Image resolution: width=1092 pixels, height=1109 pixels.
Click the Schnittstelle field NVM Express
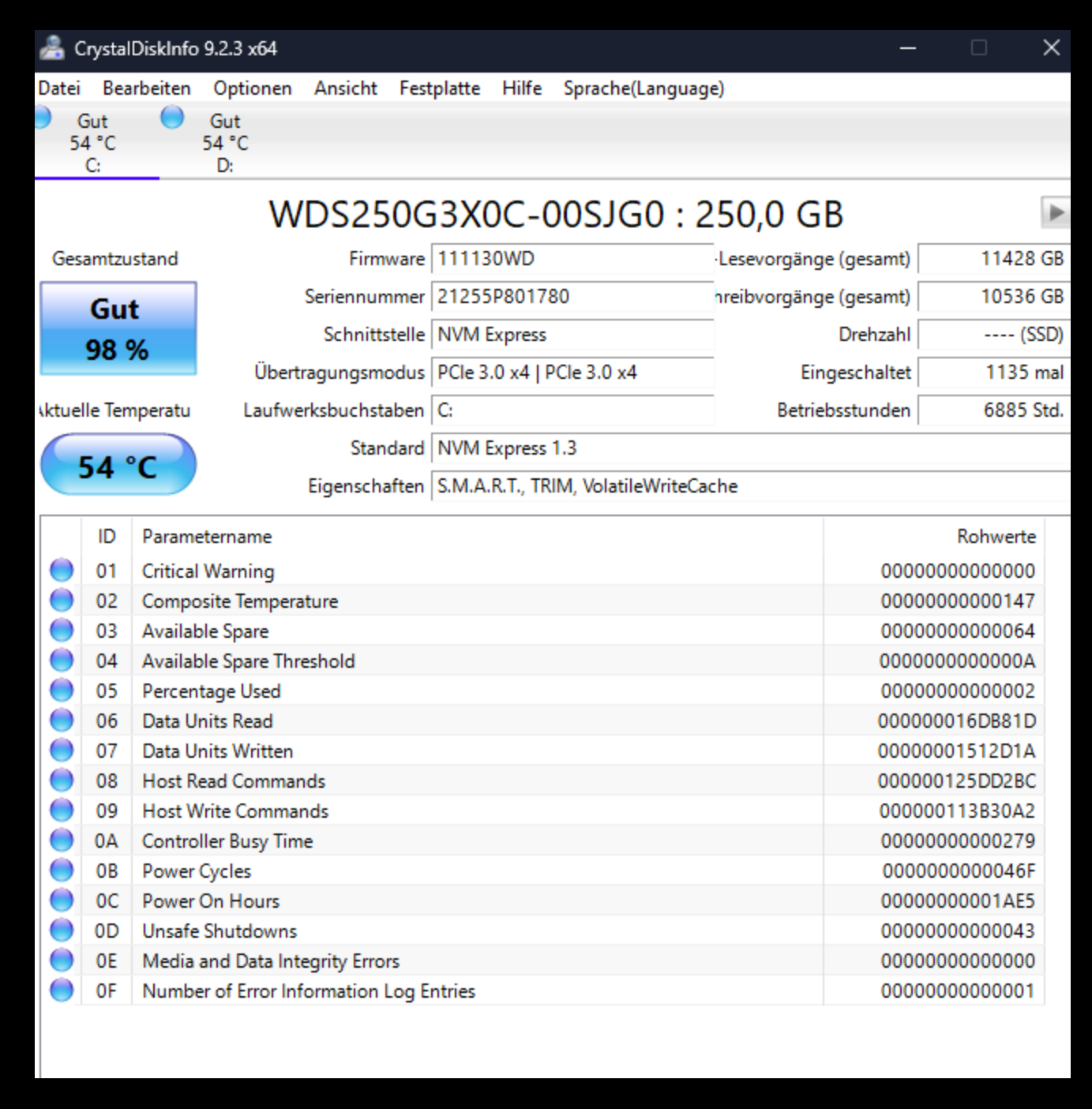click(x=572, y=335)
